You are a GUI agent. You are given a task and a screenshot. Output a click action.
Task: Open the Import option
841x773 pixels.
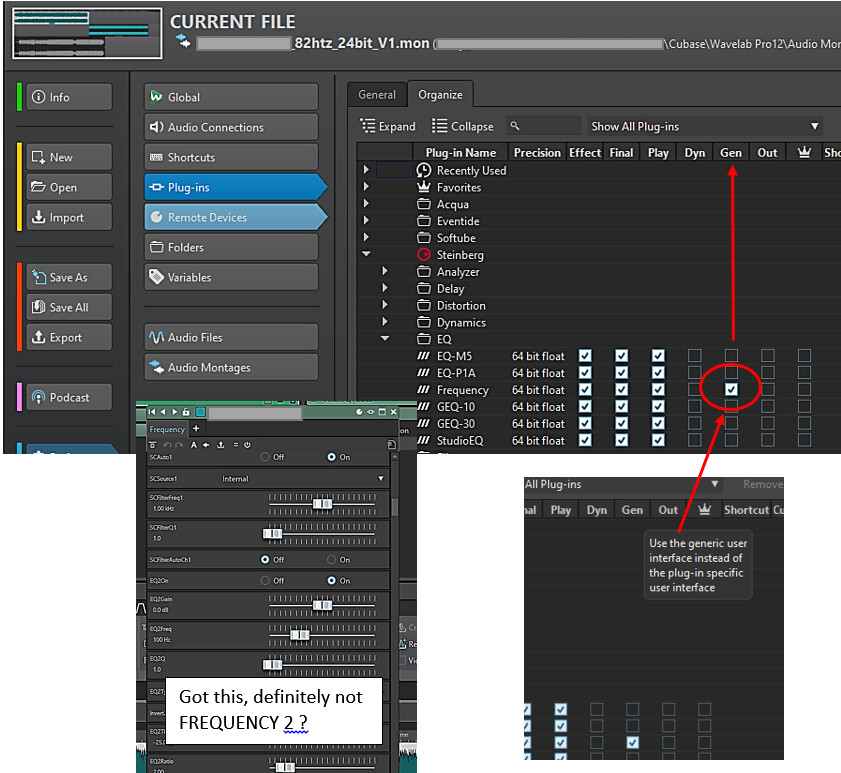(x=69, y=217)
